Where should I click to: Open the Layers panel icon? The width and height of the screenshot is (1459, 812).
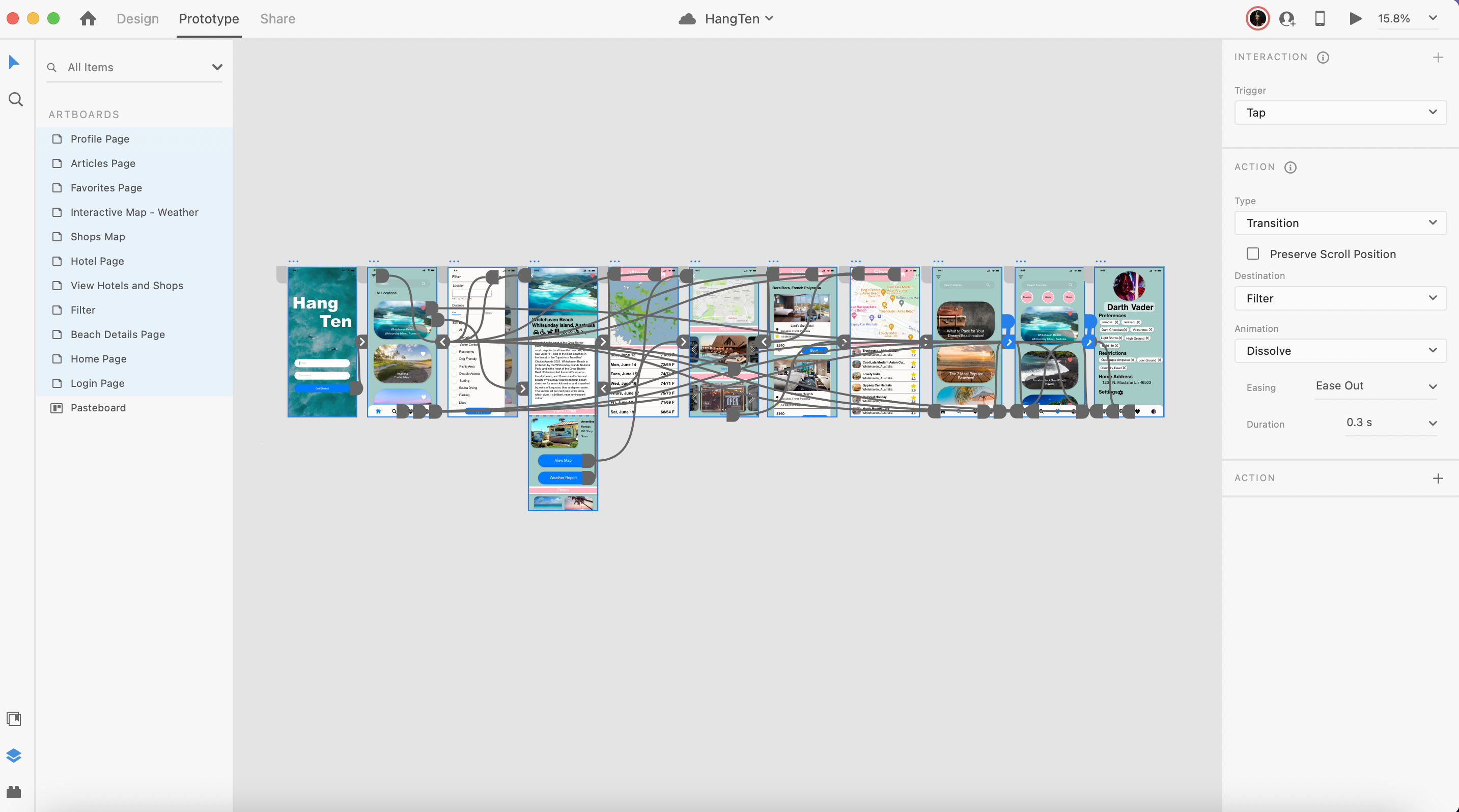14,755
